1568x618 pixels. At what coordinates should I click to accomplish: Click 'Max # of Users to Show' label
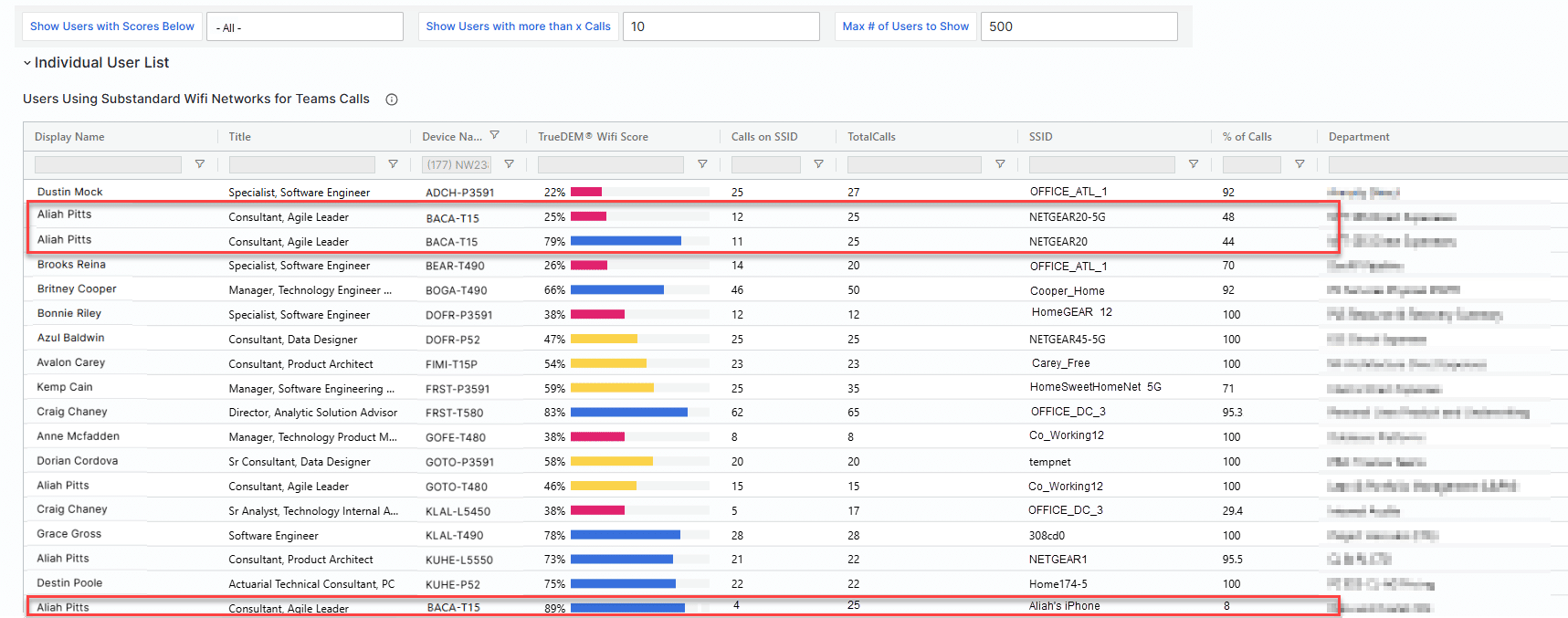pyautogui.click(x=905, y=26)
